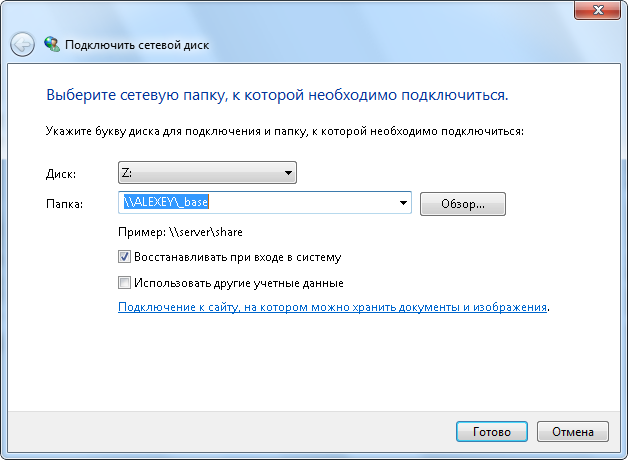Screen dimensions: 628x460
Task: Open the Подключение к сайту link
Action: click(332, 308)
